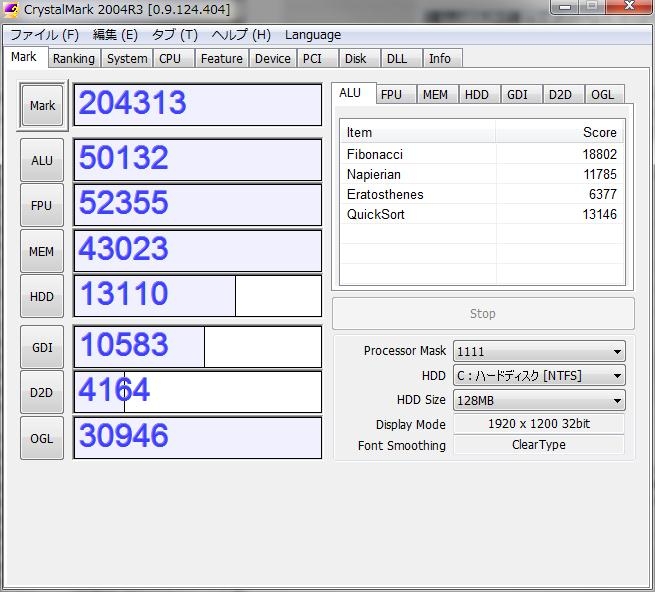The width and height of the screenshot is (655, 592).
Task: Expand the HDD Size 128MB dropdown
Action: pos(539,400)
